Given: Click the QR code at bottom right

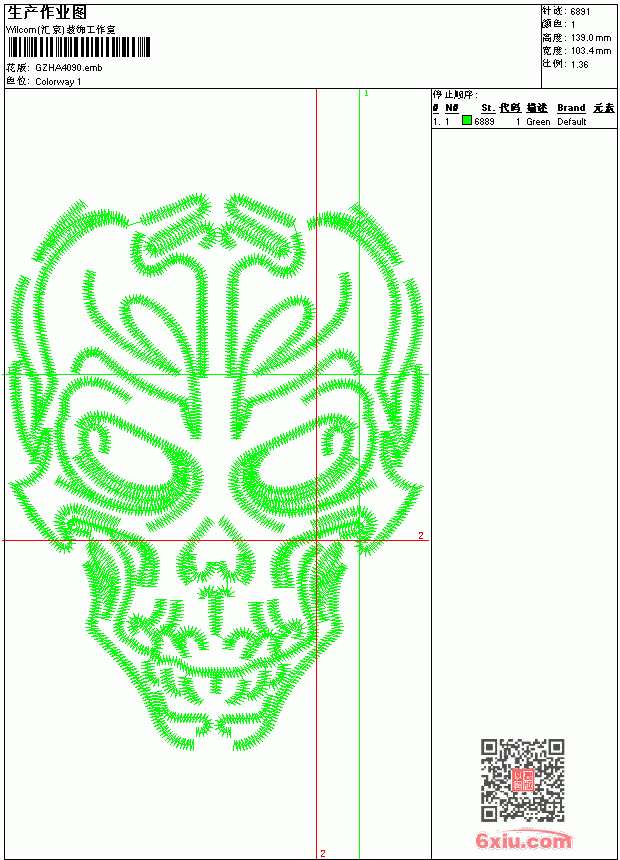Looking at the screenshot, I should tap(522, 780).
